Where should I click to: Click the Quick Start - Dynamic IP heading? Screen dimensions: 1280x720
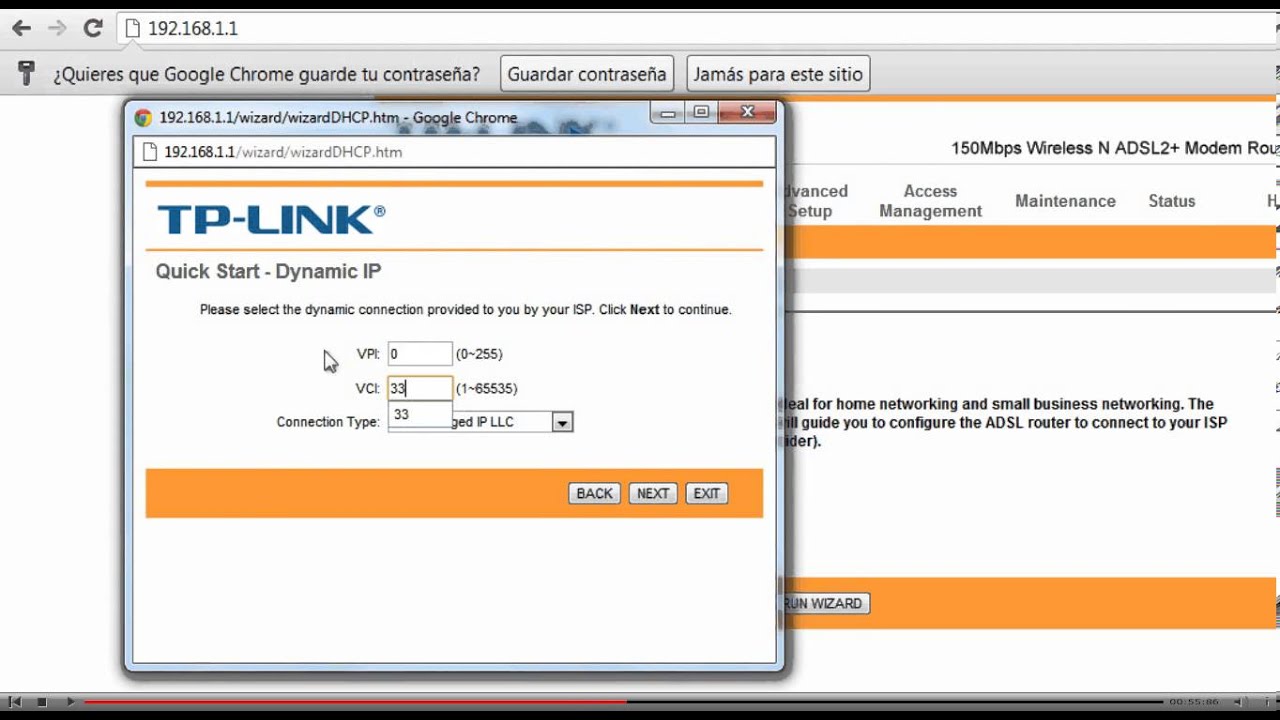coord(268,272)
